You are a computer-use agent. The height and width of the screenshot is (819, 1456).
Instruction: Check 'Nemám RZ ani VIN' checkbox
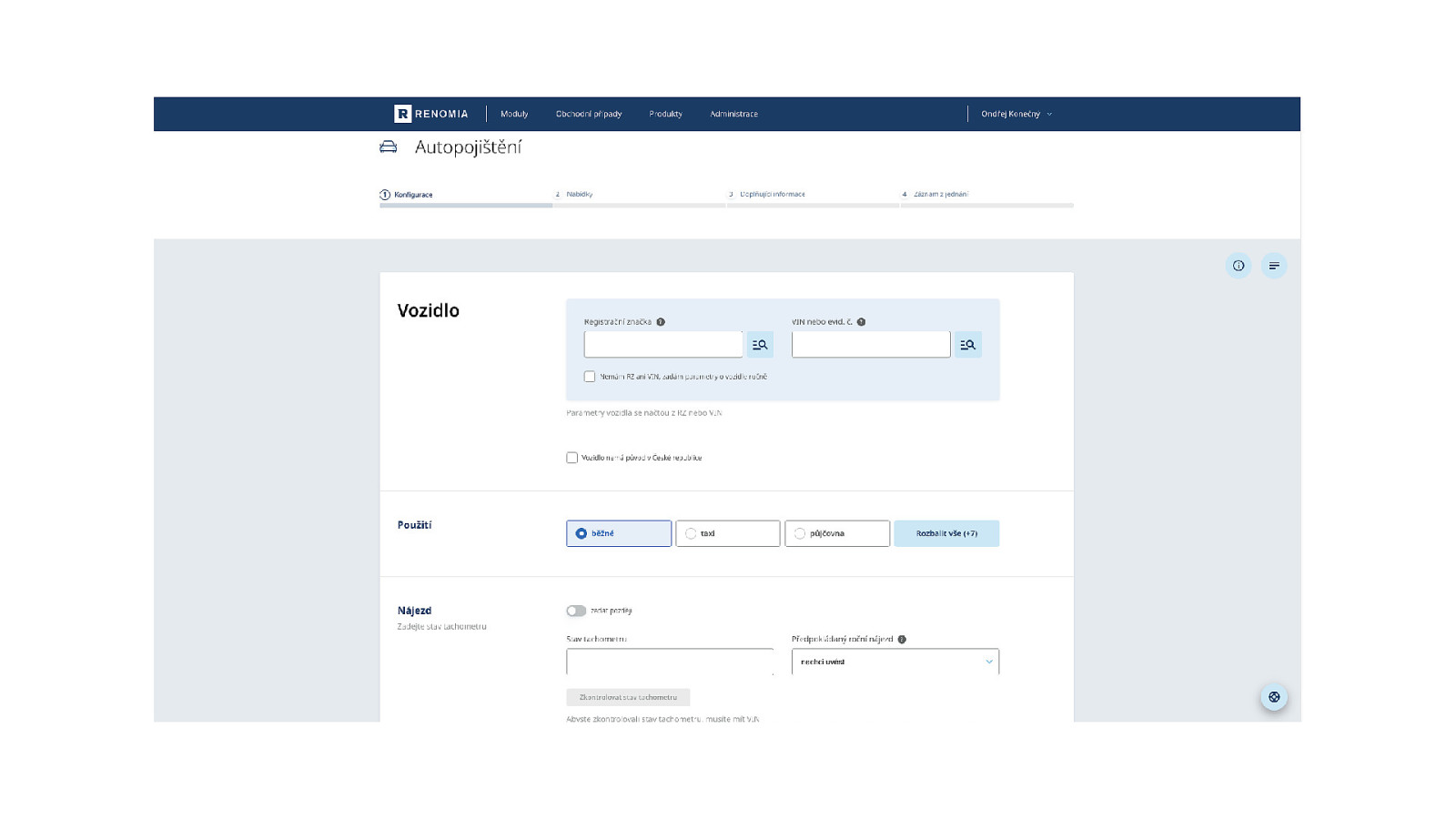(x=590, y=377)
